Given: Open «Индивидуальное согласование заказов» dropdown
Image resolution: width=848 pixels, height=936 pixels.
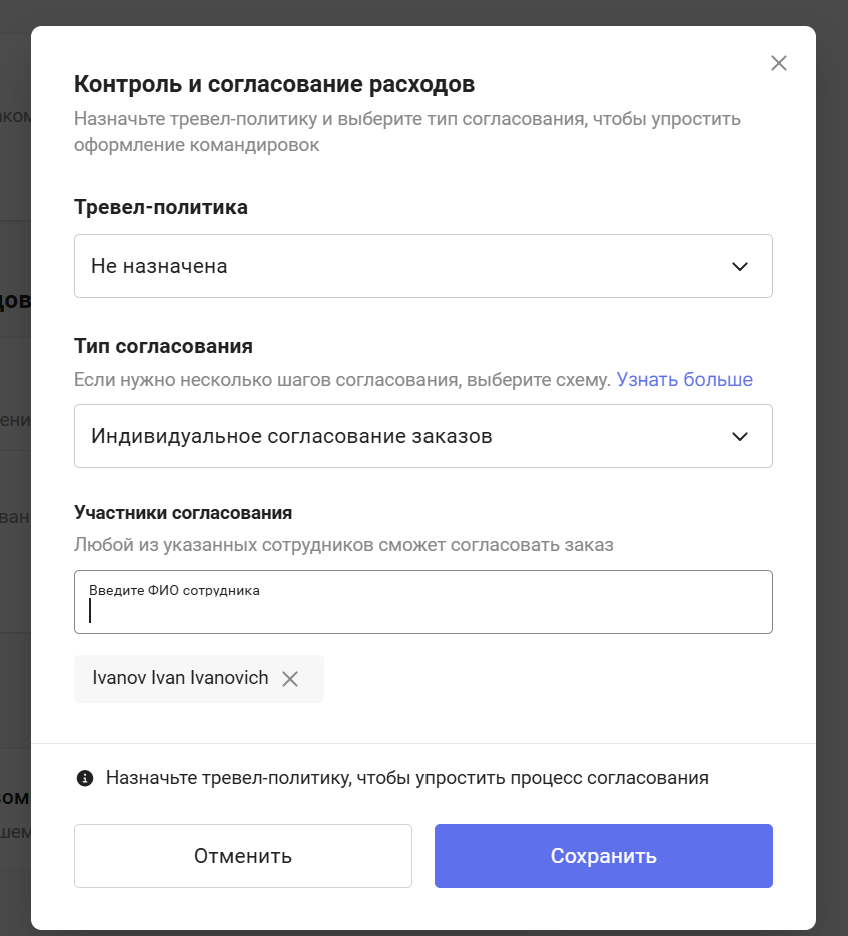Looking at the screenshot, I should coord(423,436).
